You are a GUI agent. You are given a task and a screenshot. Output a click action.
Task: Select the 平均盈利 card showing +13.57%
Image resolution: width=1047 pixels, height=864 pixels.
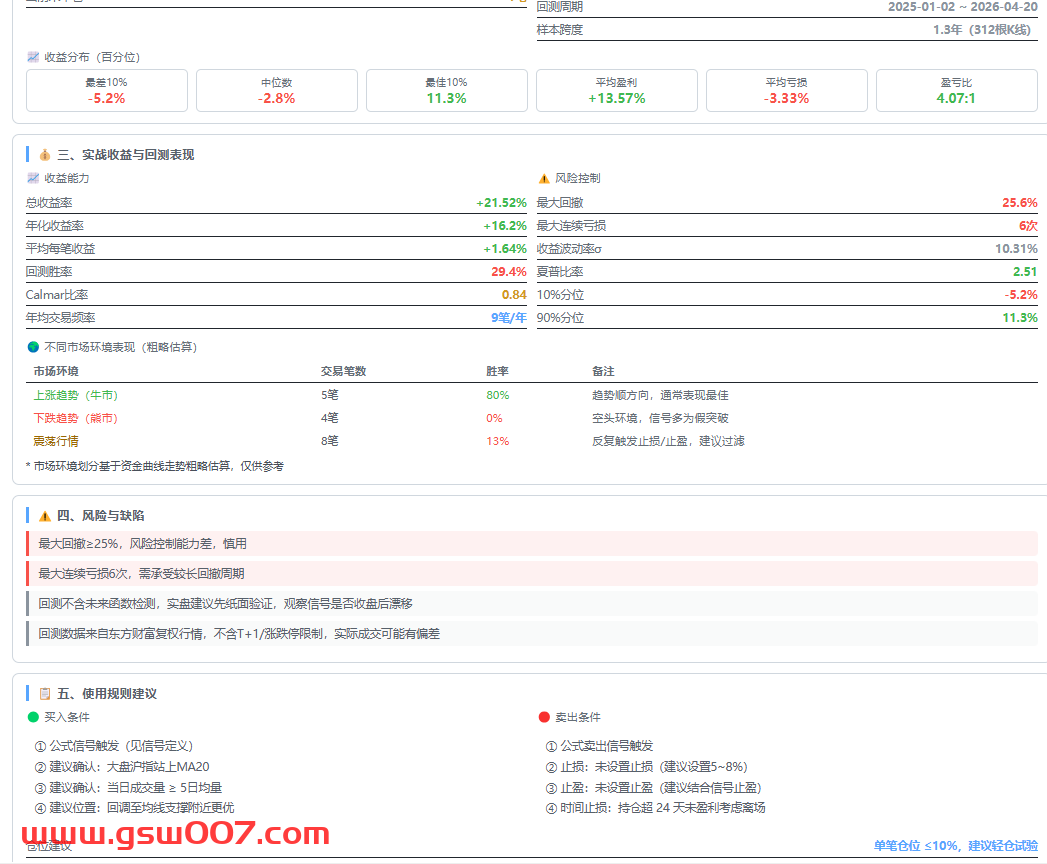616,90
